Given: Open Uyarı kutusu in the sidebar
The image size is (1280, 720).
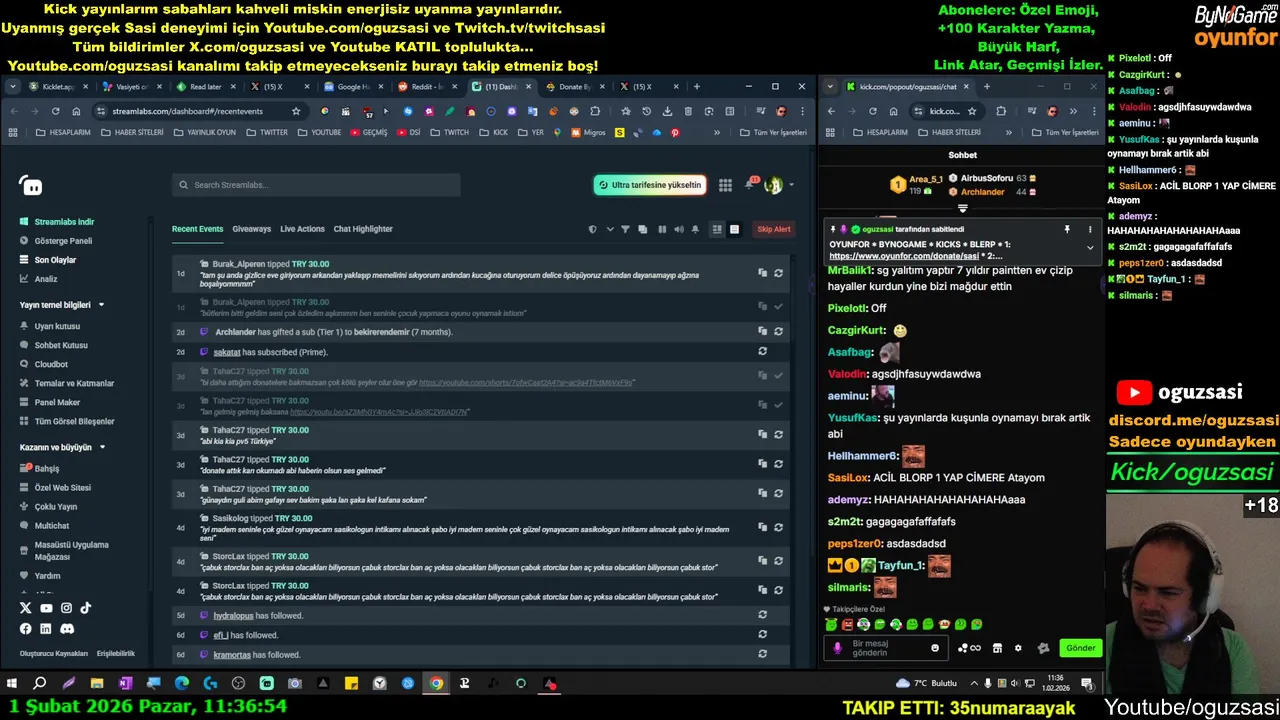Looking at the screenshot, I should point(50,326).
